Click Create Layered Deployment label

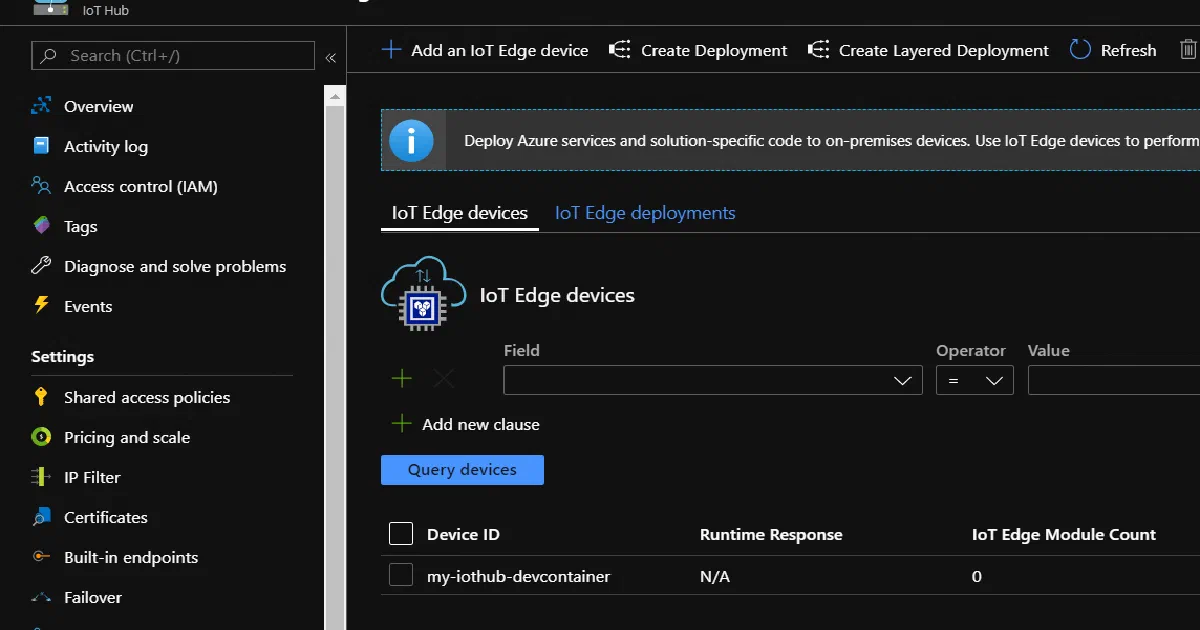coord(944,50)
